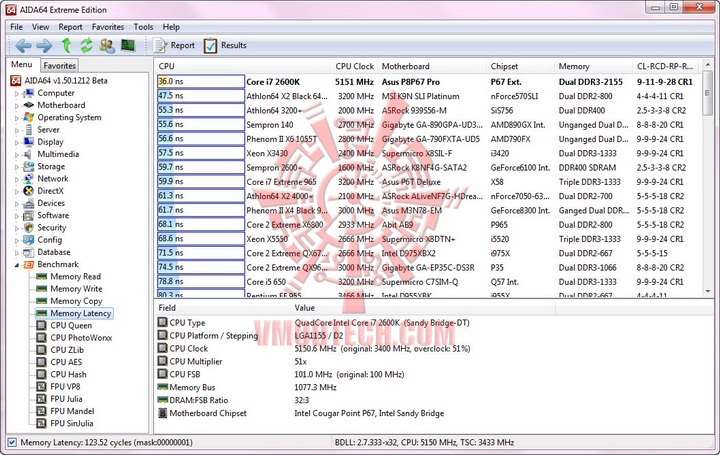Open the File menu
The width and height of the screenshot is (720, 455).
[17, 27]
